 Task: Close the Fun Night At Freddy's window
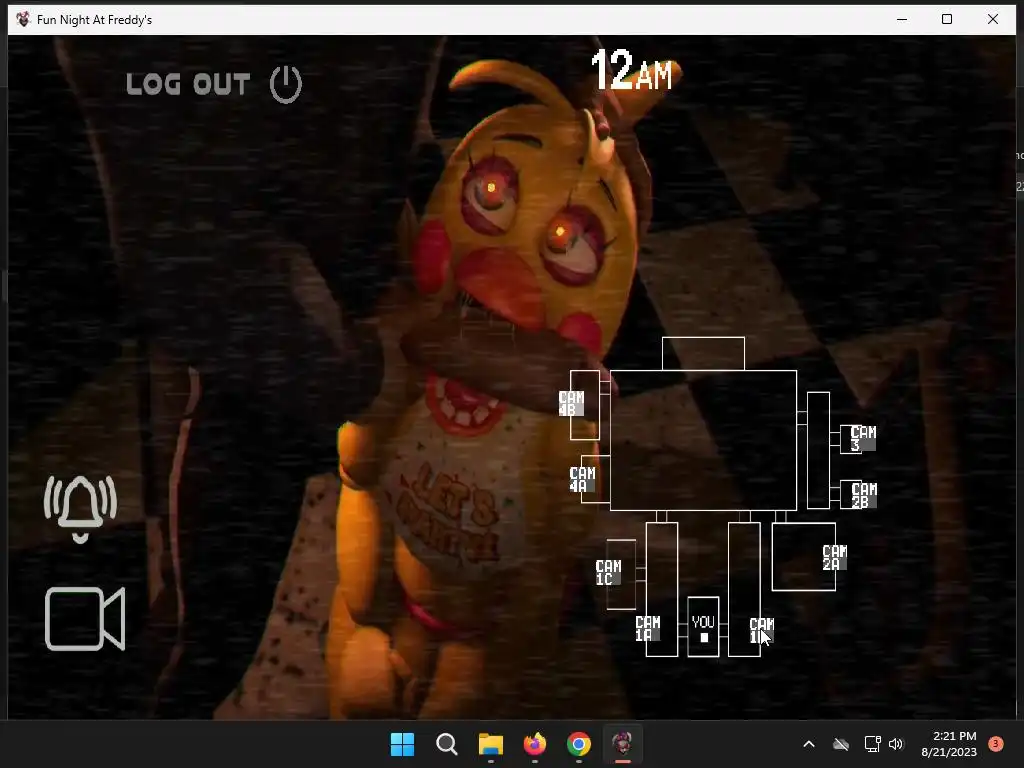993,20
